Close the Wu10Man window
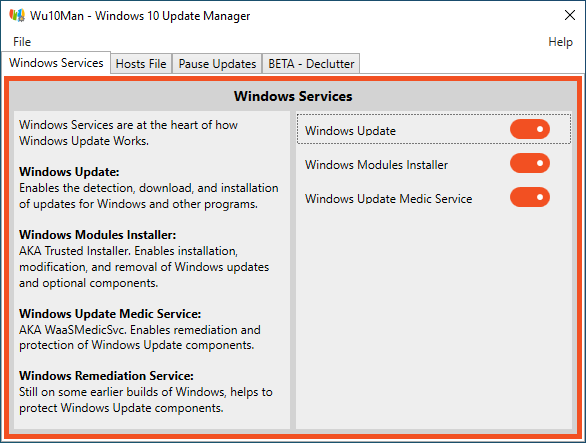This screenshot has width=586, height=443. [x=570, y=15]
